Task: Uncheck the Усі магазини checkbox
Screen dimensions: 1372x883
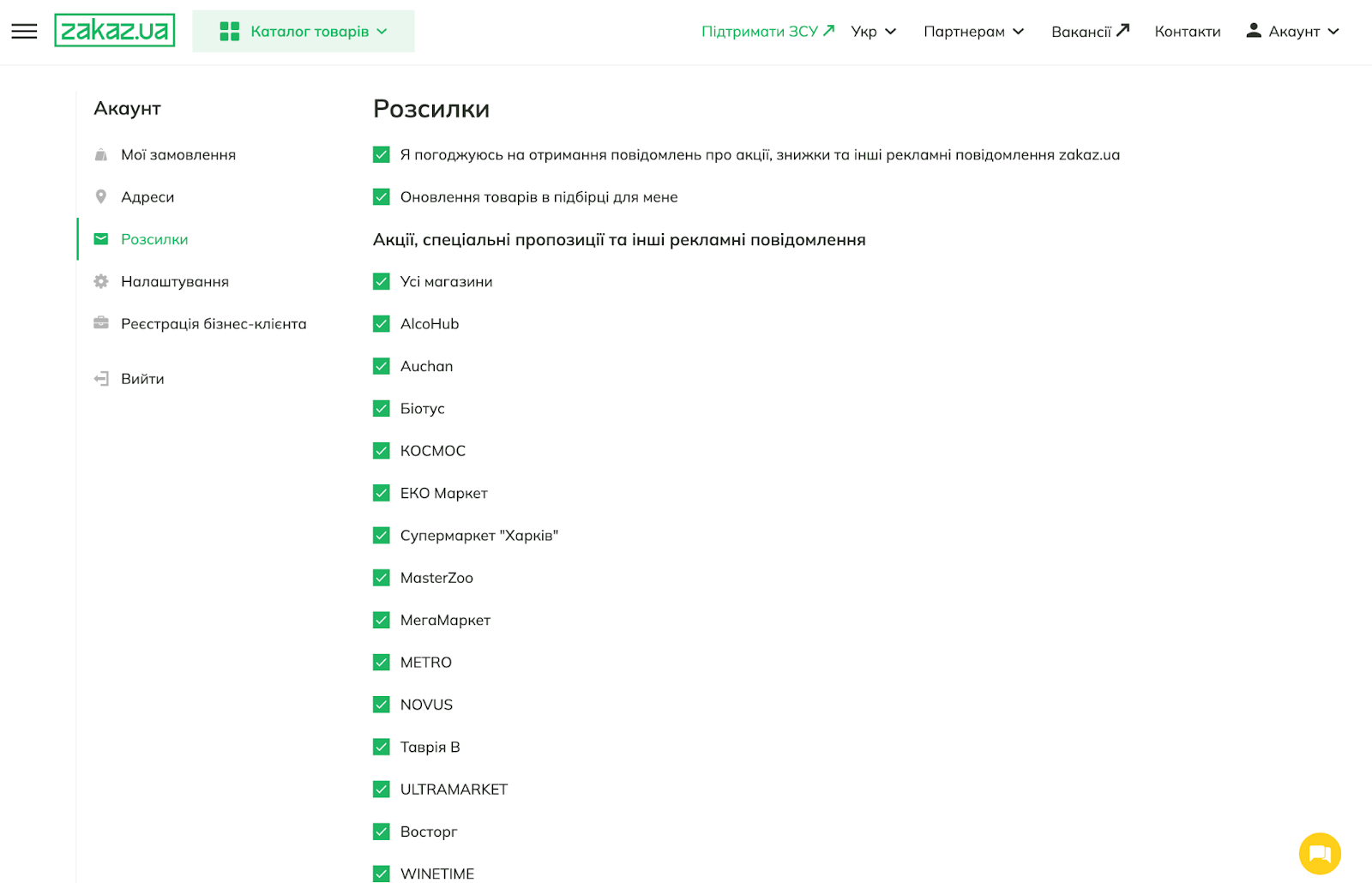Action: click(x=382, y=281)
